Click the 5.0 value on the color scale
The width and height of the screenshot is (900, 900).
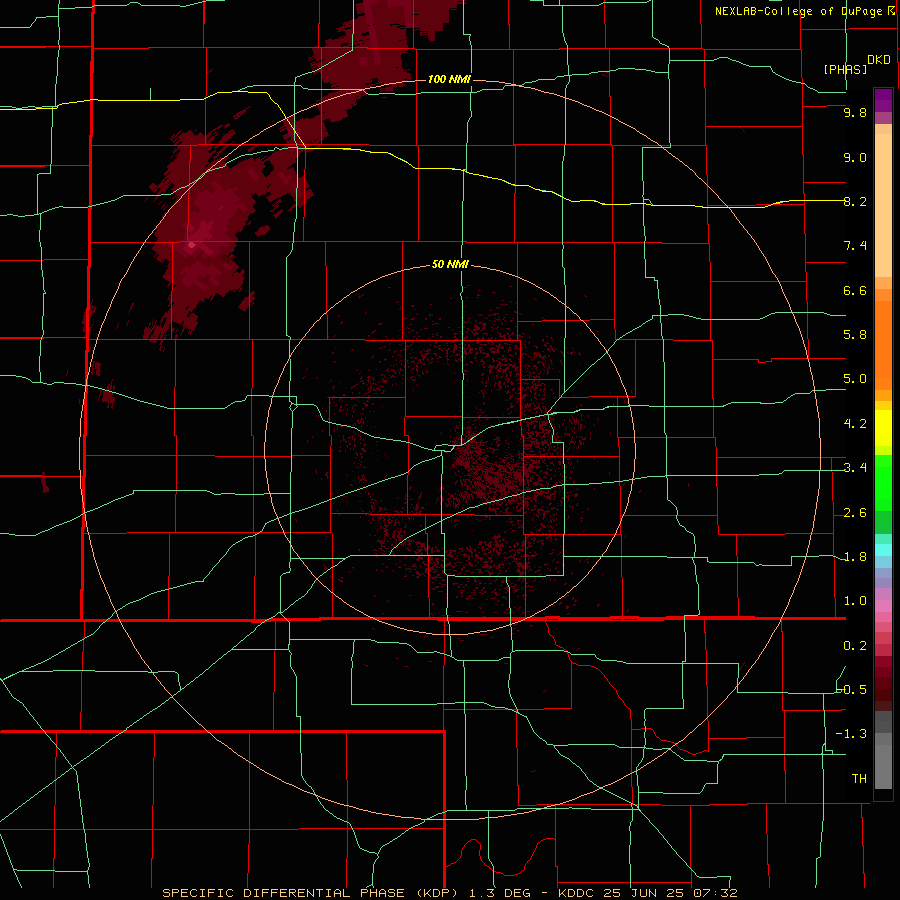(x=855, y=379)
